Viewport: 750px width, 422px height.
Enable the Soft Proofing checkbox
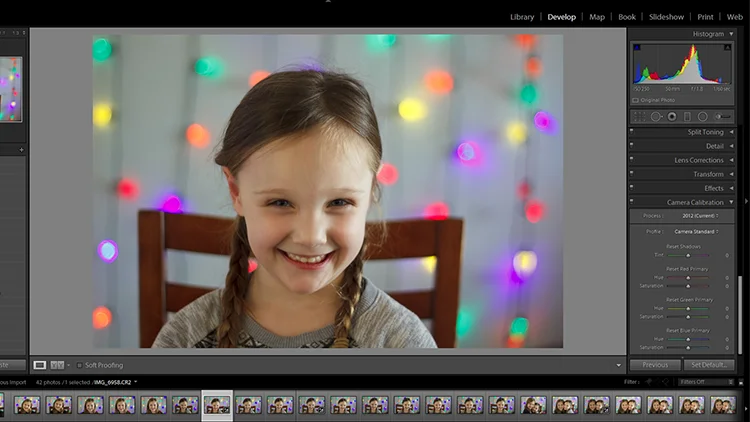[x=79, y=365]
